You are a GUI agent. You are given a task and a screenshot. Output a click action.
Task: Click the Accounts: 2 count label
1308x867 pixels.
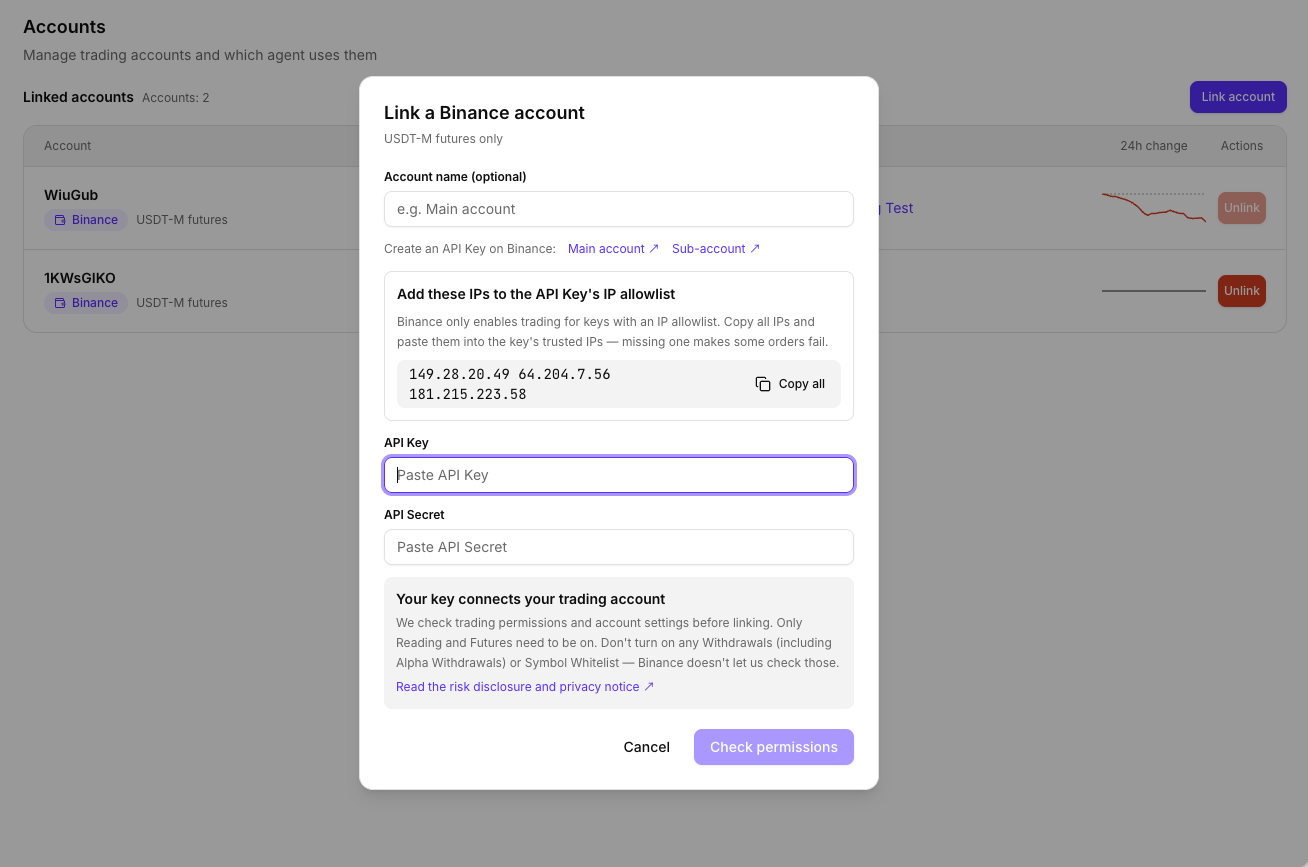pyautogui.click(x=176, y=98)
